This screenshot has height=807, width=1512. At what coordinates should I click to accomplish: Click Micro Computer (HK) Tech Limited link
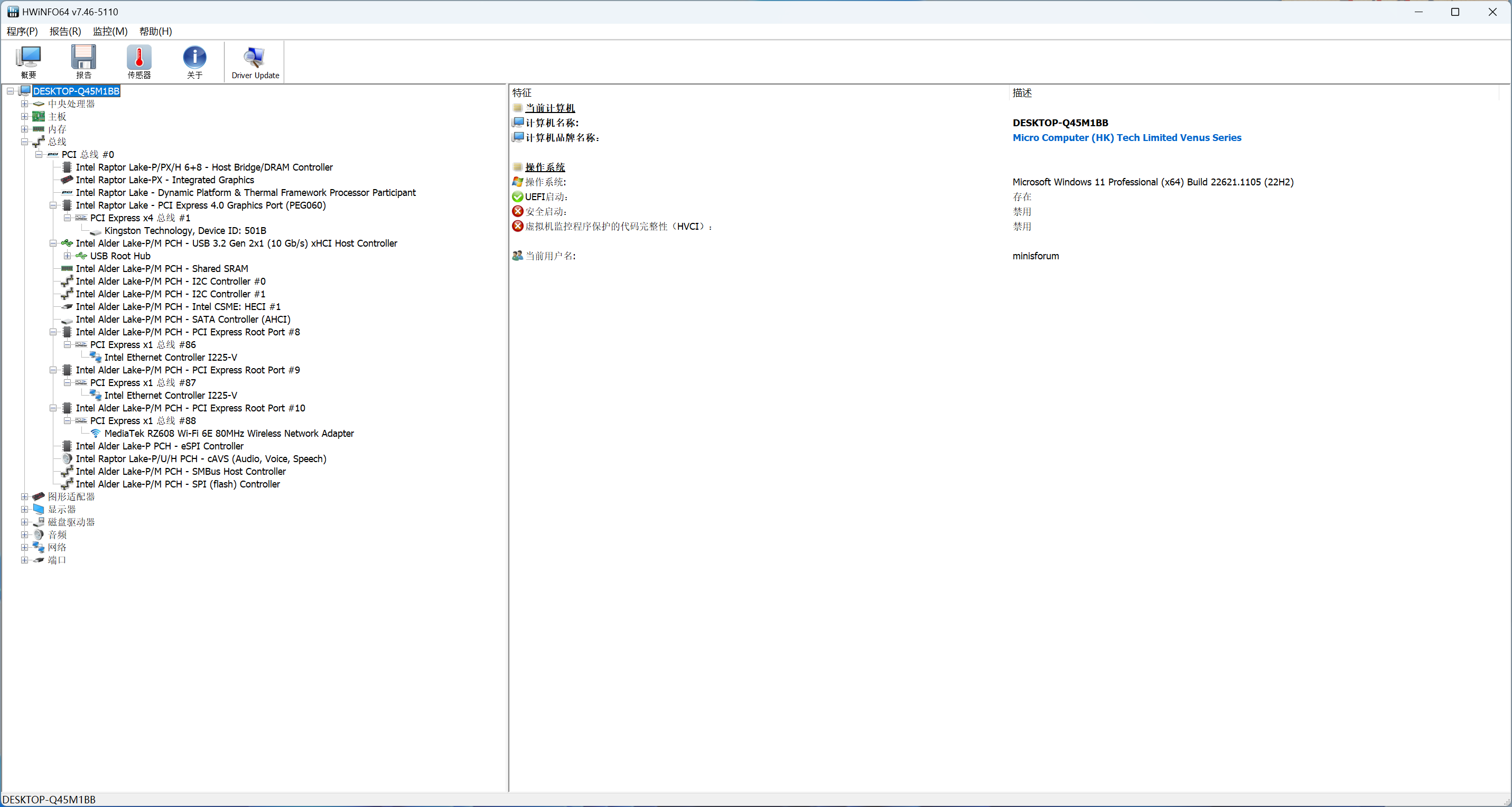[1126, 137]
